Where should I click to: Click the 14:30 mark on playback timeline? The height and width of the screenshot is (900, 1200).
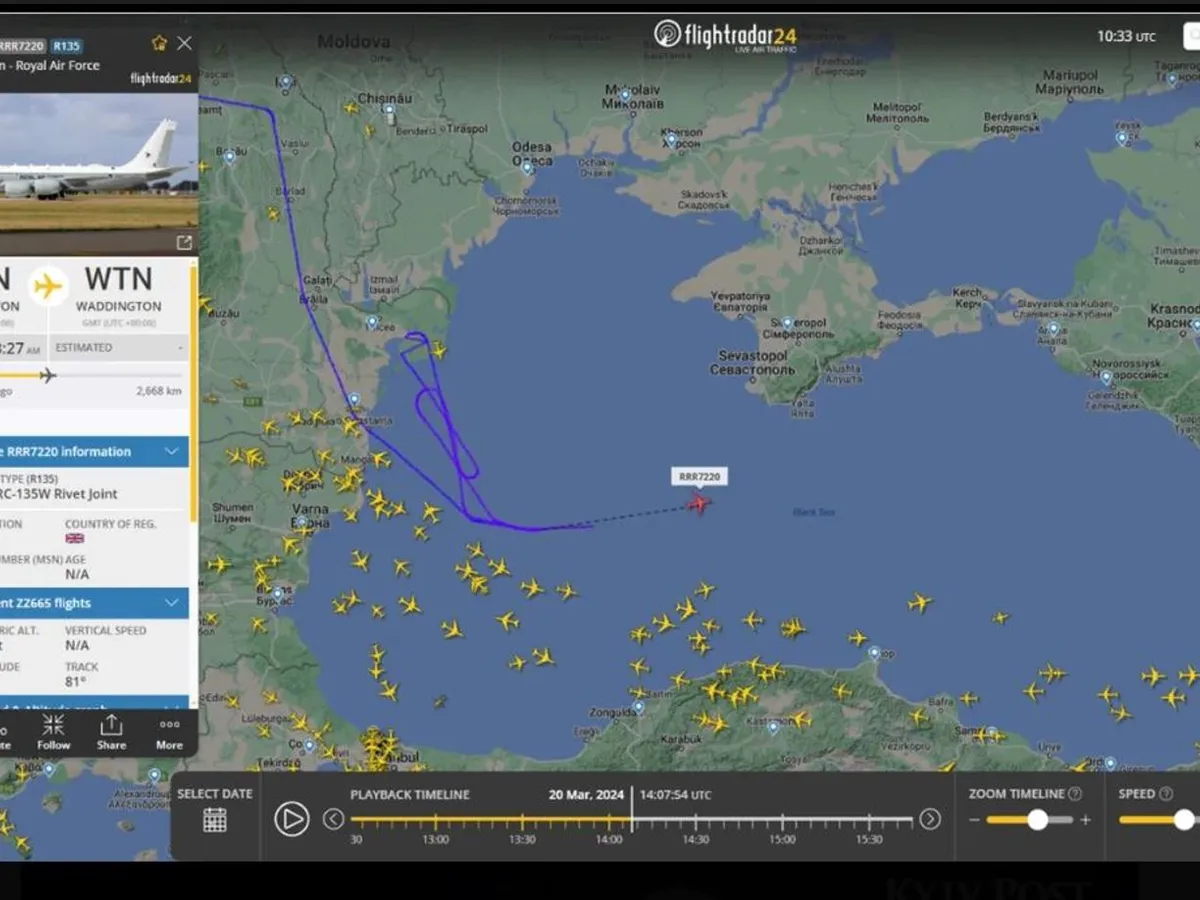[696, 821]
